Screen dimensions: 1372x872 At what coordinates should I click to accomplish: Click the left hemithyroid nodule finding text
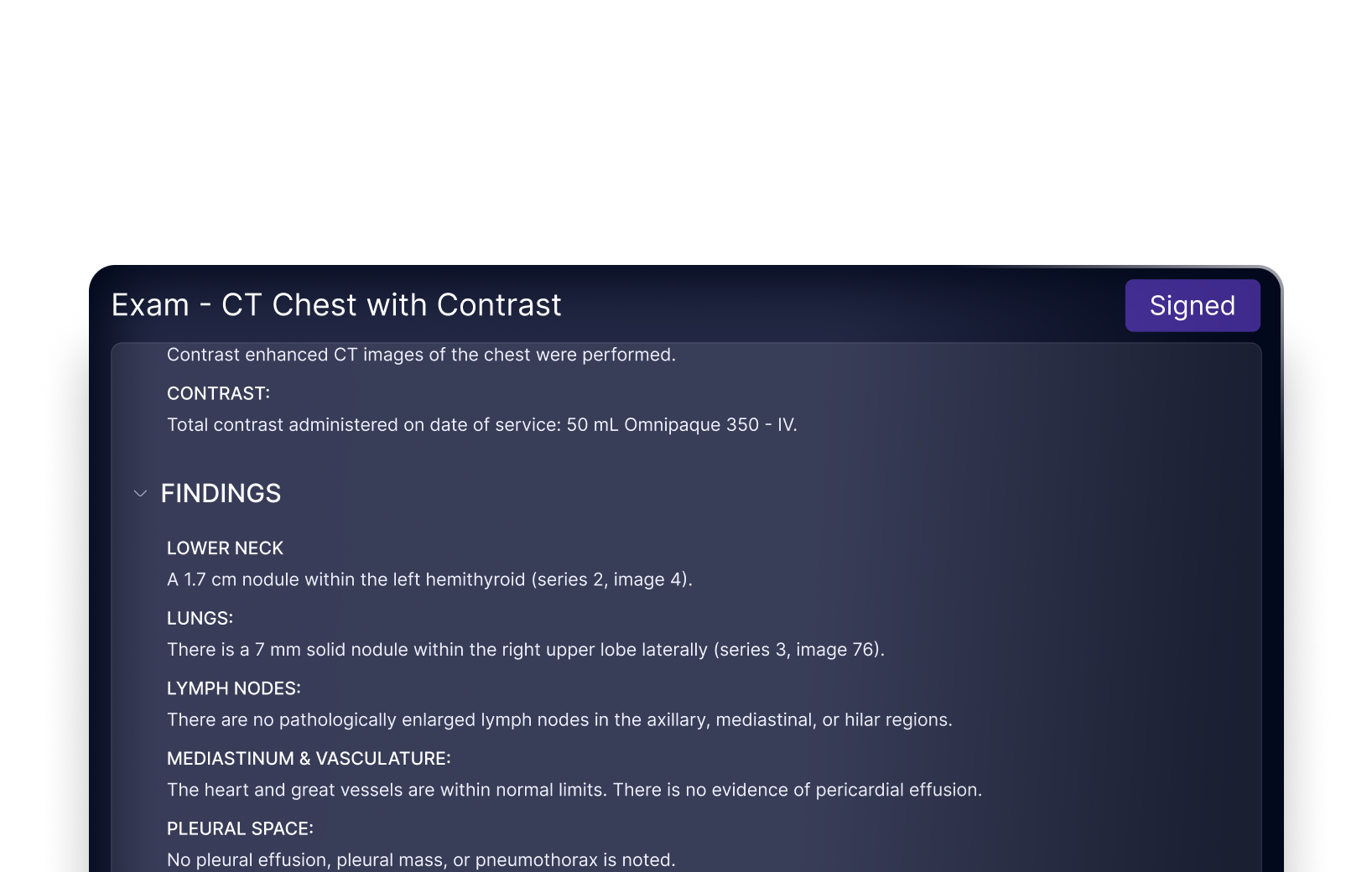[x=429, y=579]
